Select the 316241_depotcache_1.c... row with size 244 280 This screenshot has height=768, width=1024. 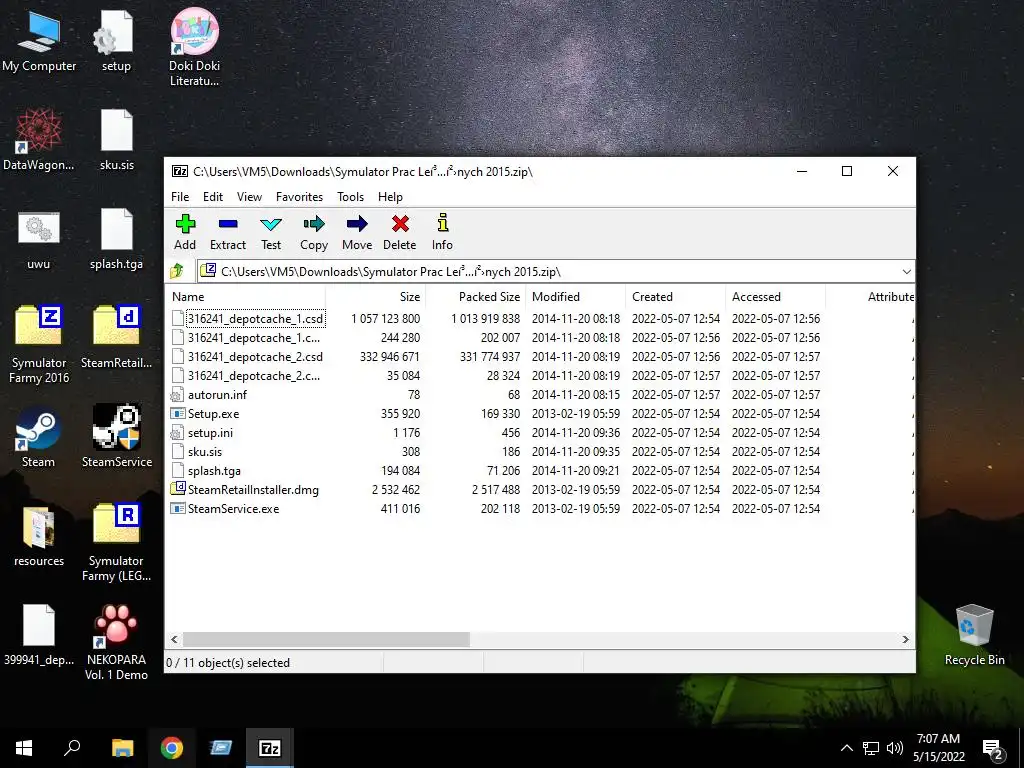click(x=540, y=338)
